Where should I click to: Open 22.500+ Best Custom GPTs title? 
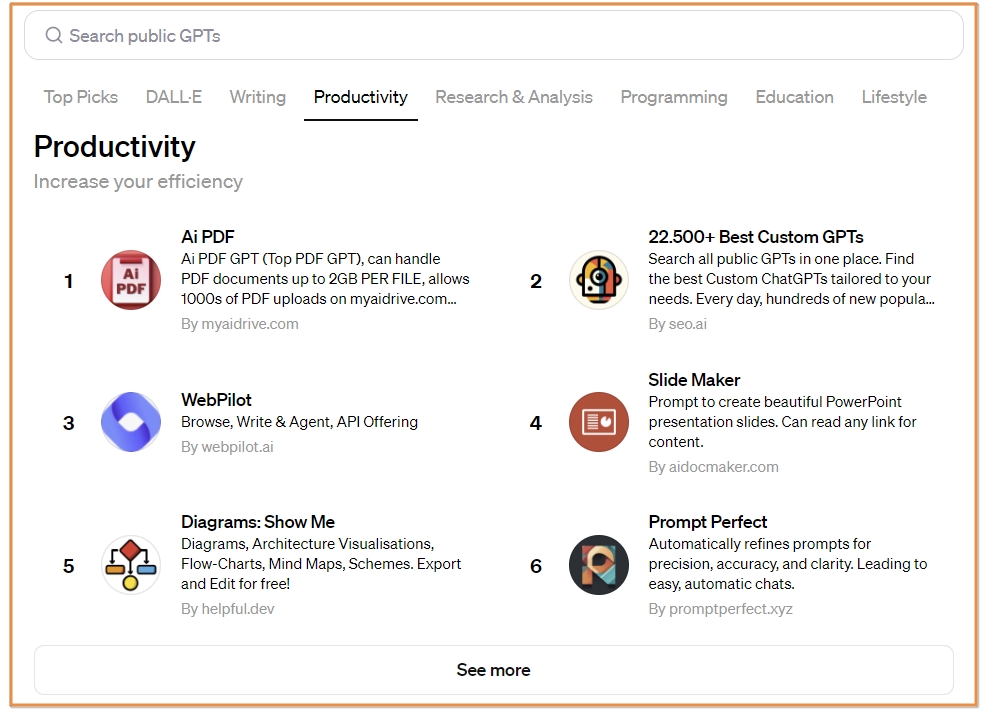click(x=756, y=237)
